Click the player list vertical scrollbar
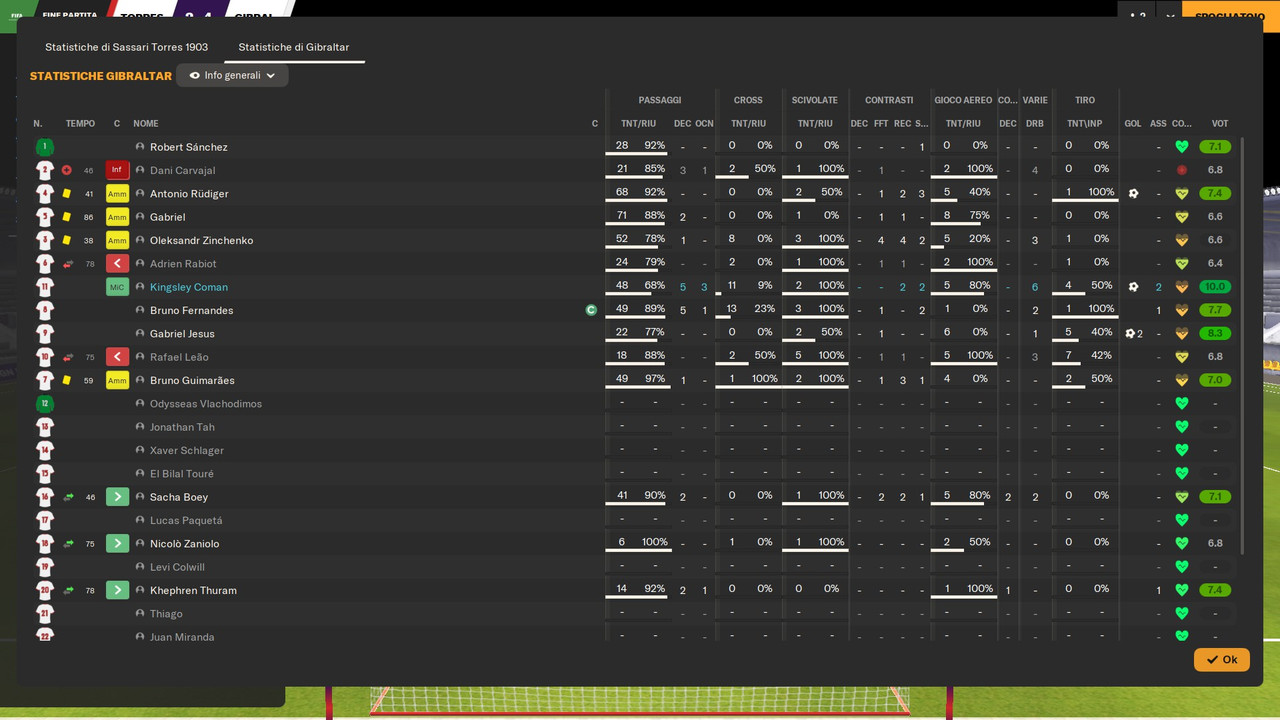Viewport: 1280px width, 720px height. (x=1243, y=345)
